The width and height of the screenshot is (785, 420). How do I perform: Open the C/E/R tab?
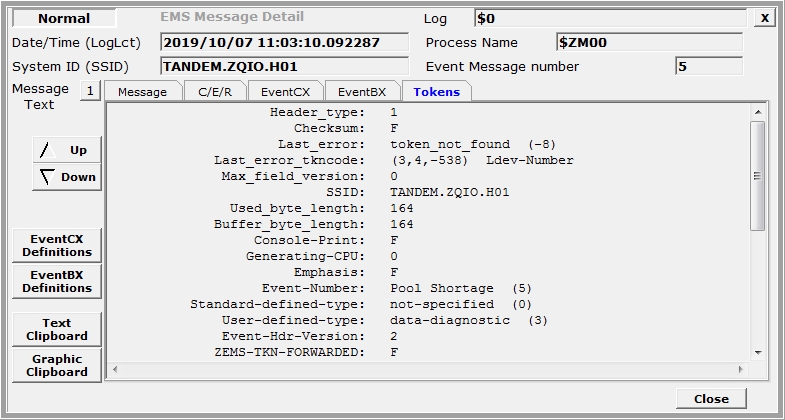point(213,92)
